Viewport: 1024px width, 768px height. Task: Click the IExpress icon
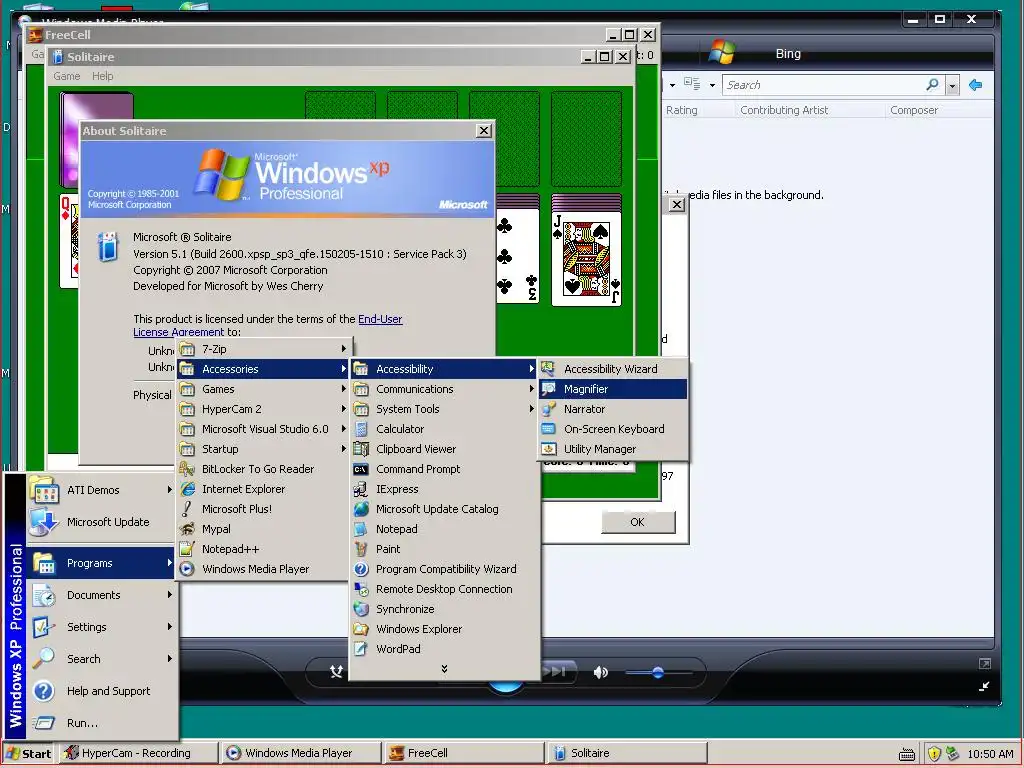click(x=361, y=489)
